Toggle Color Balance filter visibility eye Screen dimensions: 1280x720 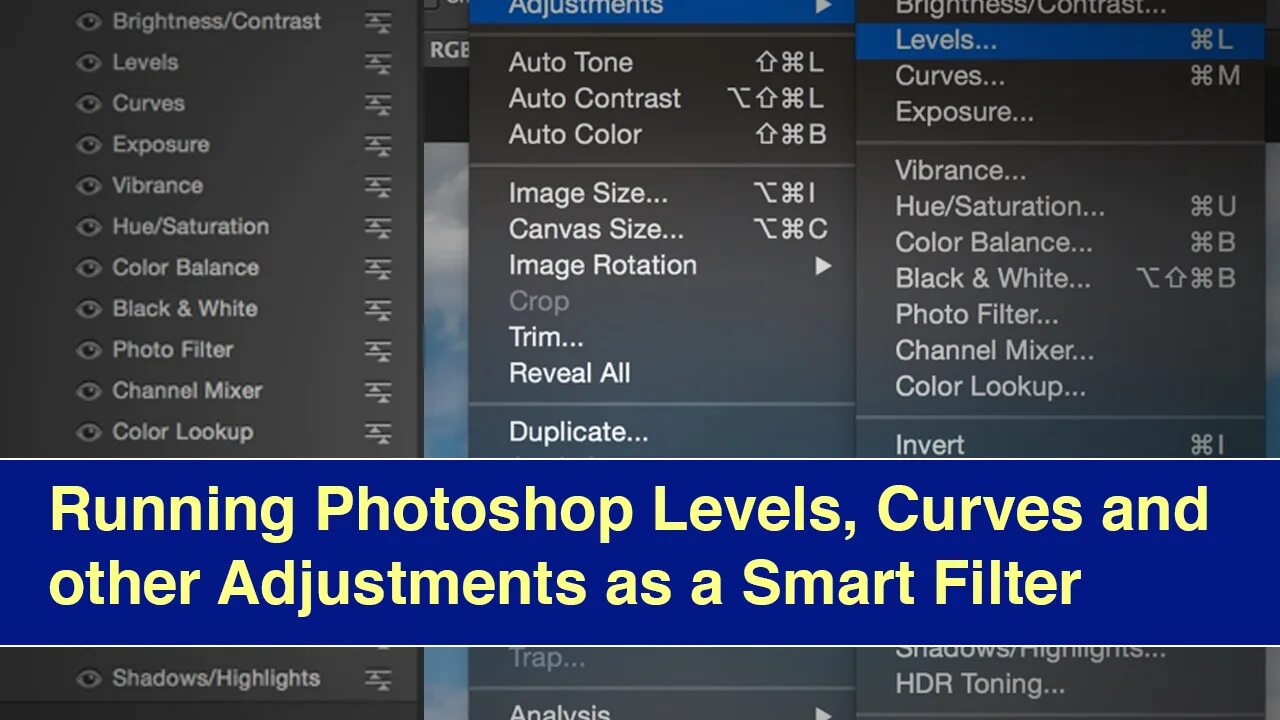click(x=89, y=267)
